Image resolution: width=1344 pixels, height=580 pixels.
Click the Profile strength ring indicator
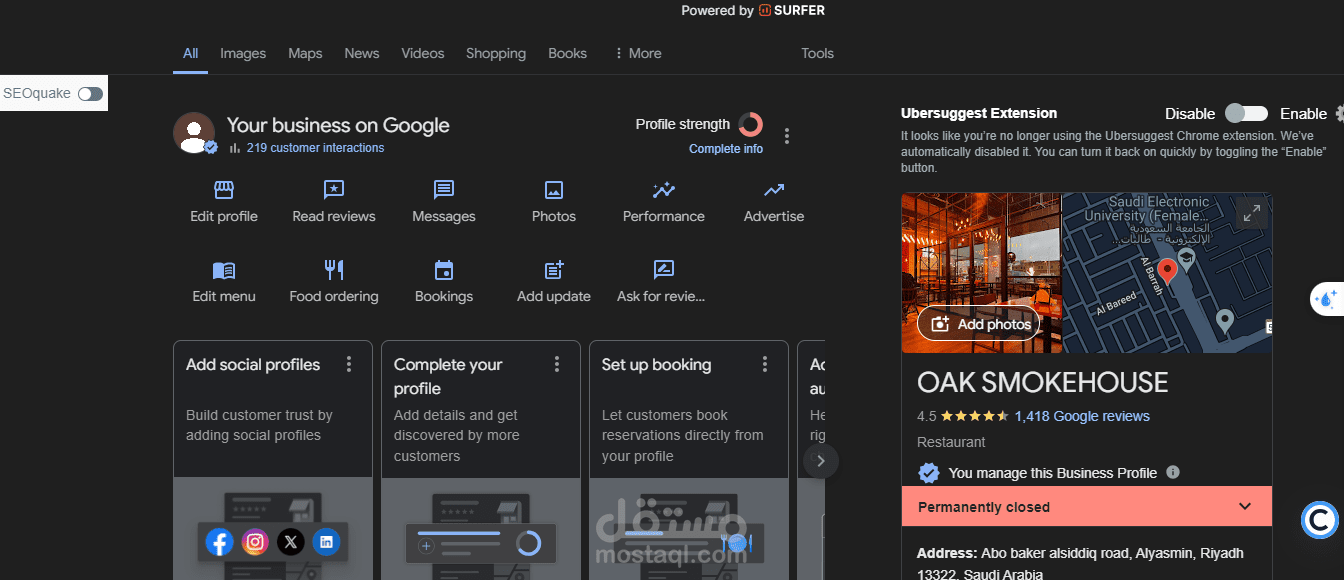point(751,125)
